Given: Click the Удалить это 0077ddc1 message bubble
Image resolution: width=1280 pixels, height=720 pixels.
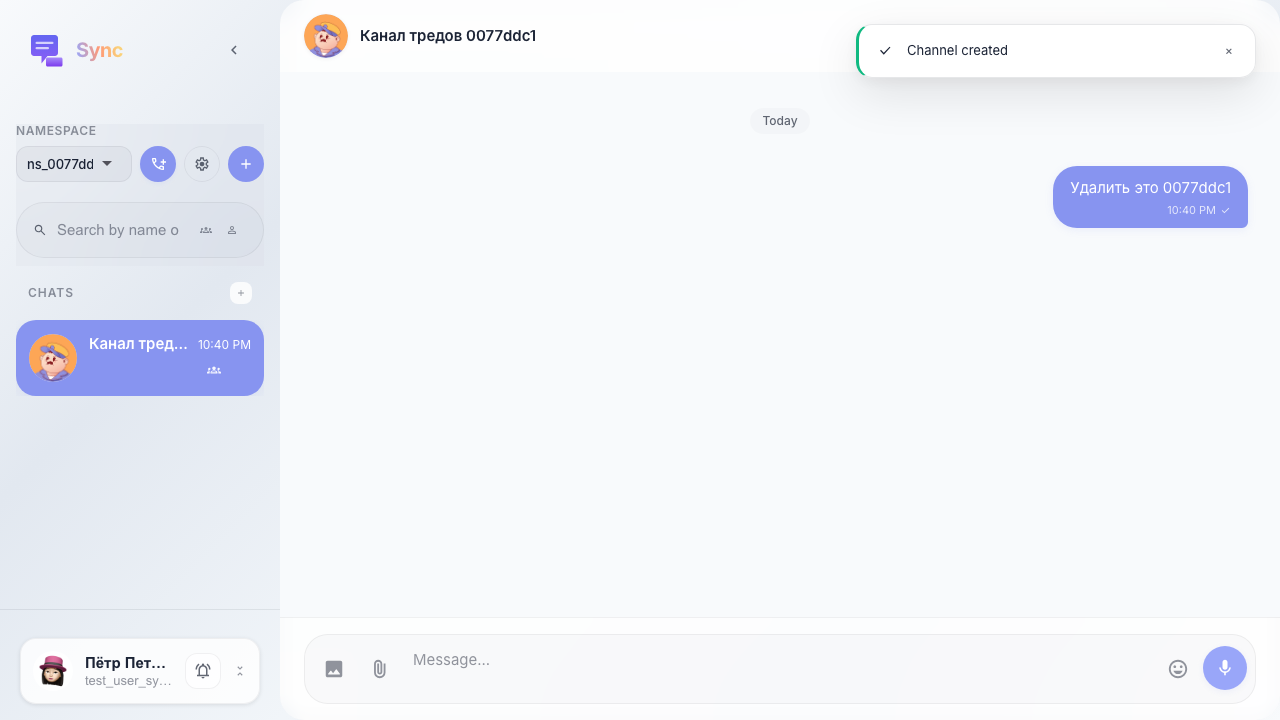Looking at the screenshot, I should point(1150,197).
